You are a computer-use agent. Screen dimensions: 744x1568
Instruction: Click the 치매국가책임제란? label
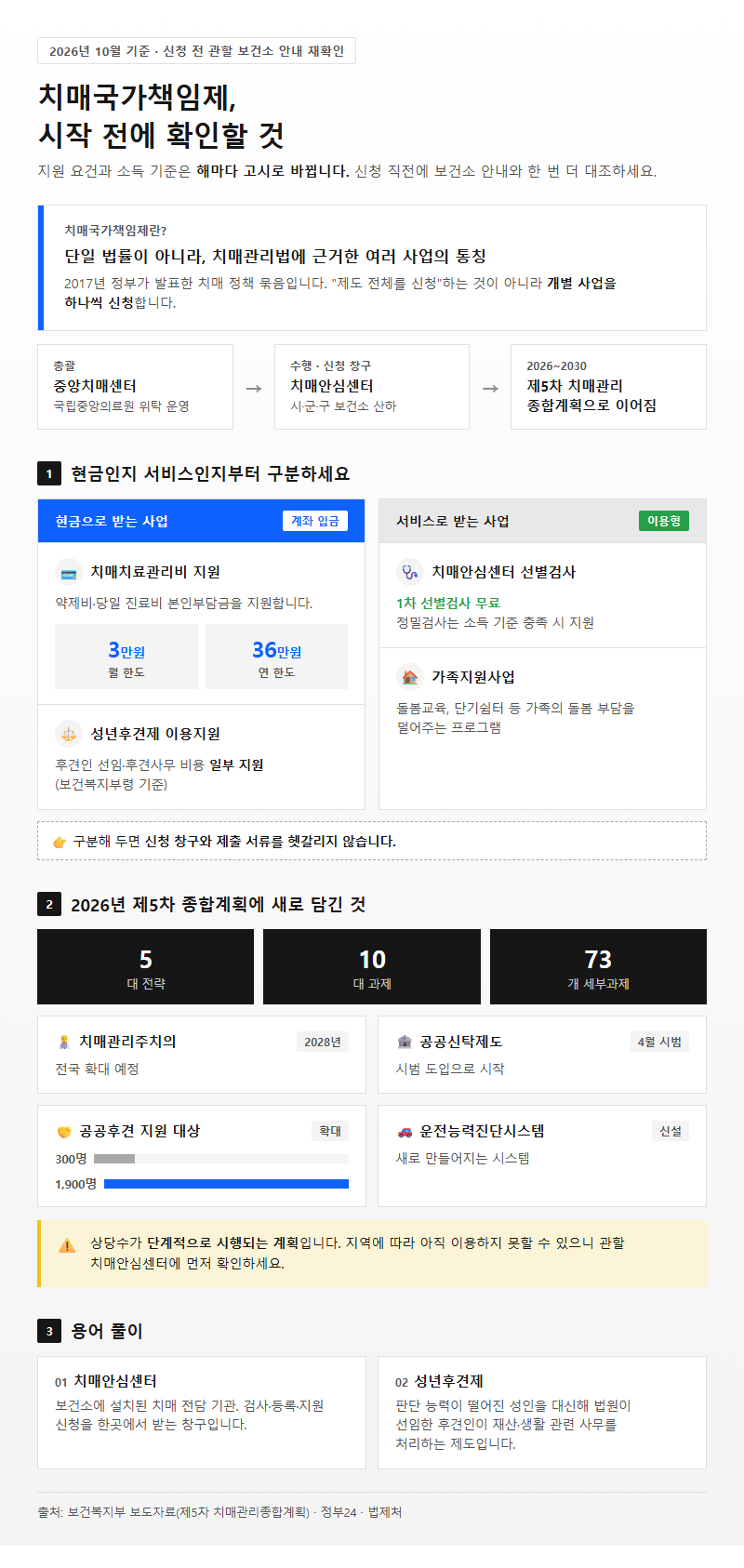click(x=115, y=231)
